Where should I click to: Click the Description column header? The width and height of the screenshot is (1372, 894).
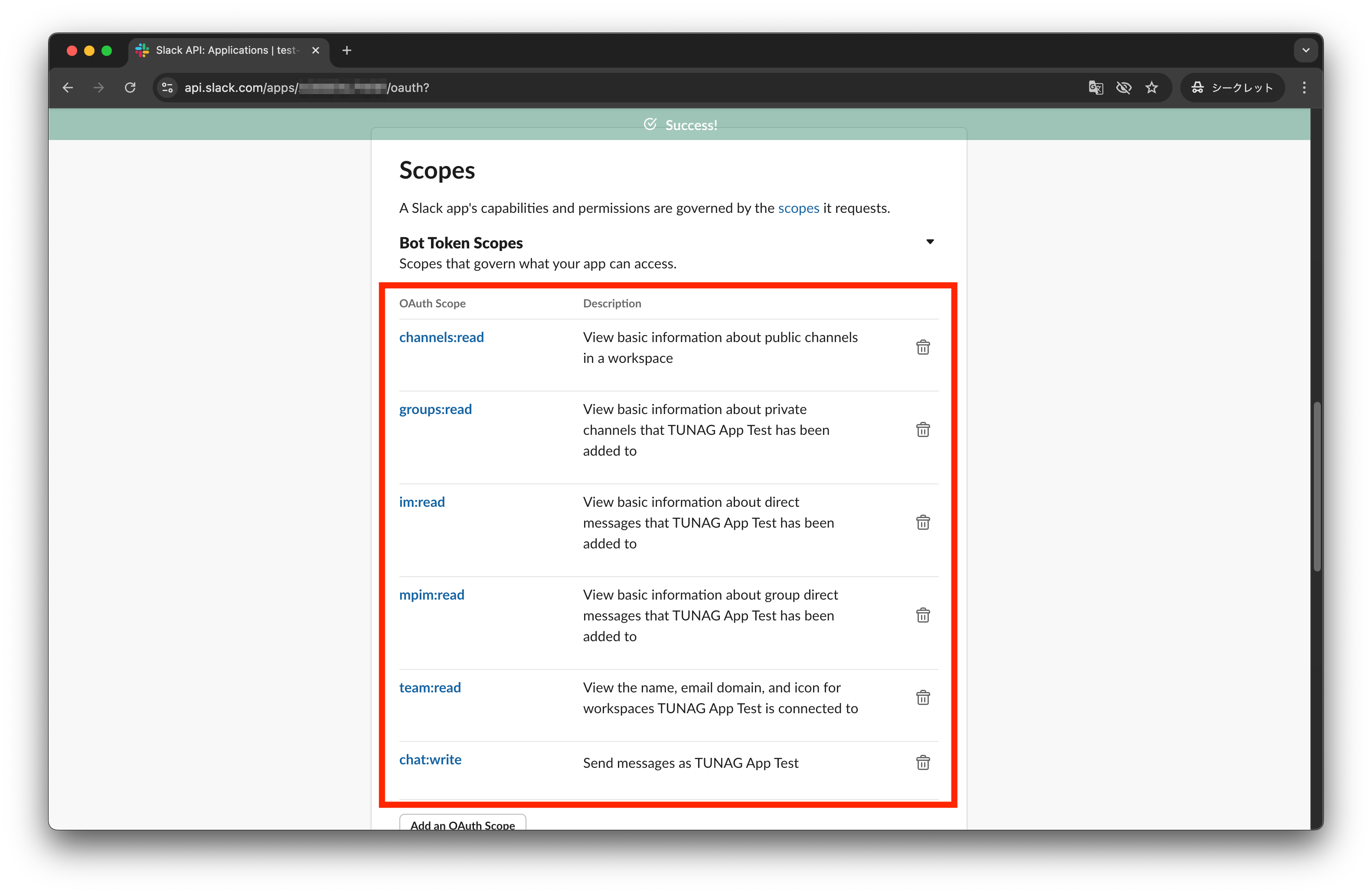(612, 303)
